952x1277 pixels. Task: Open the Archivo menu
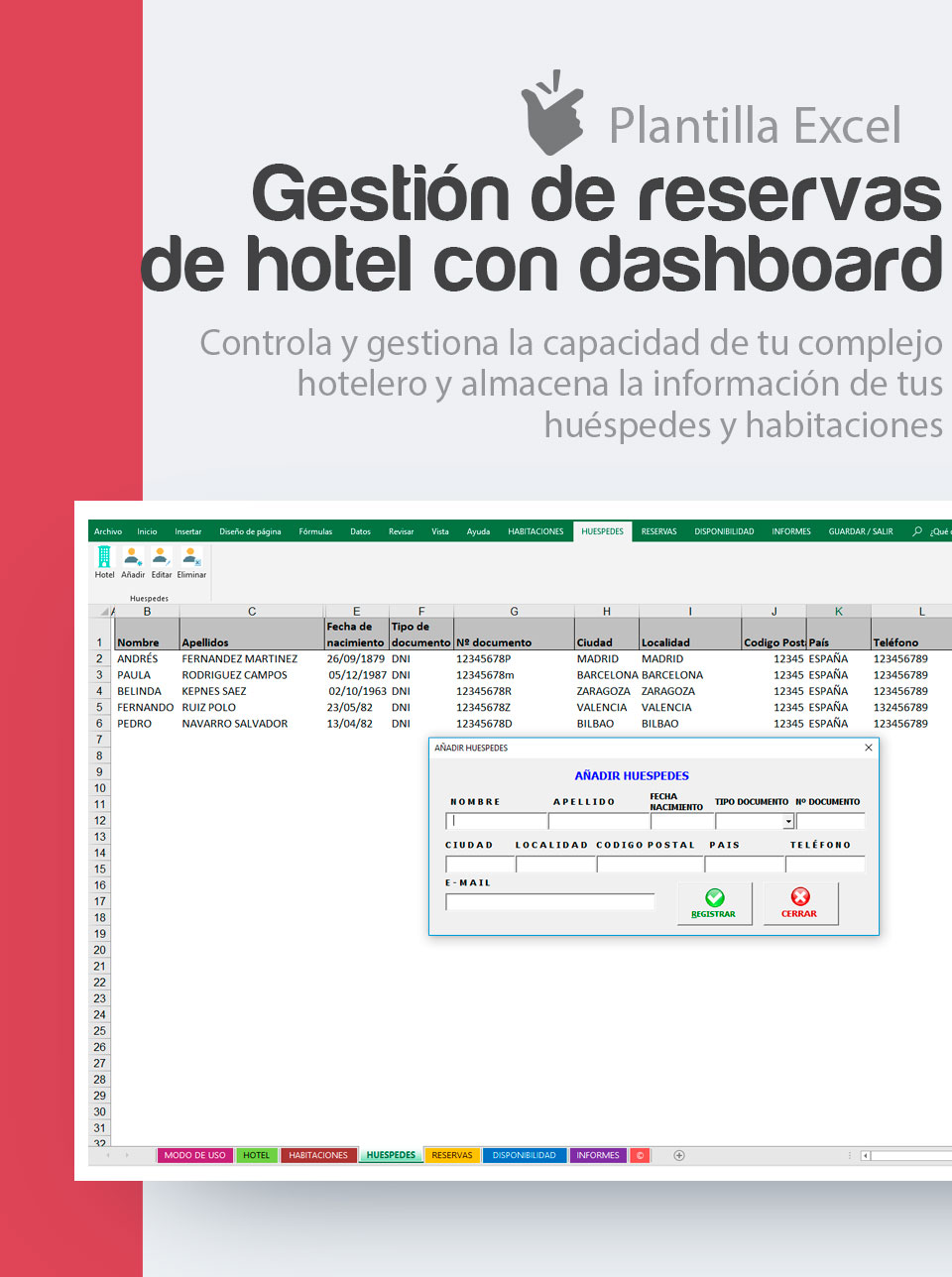click(x=107, y=531)
